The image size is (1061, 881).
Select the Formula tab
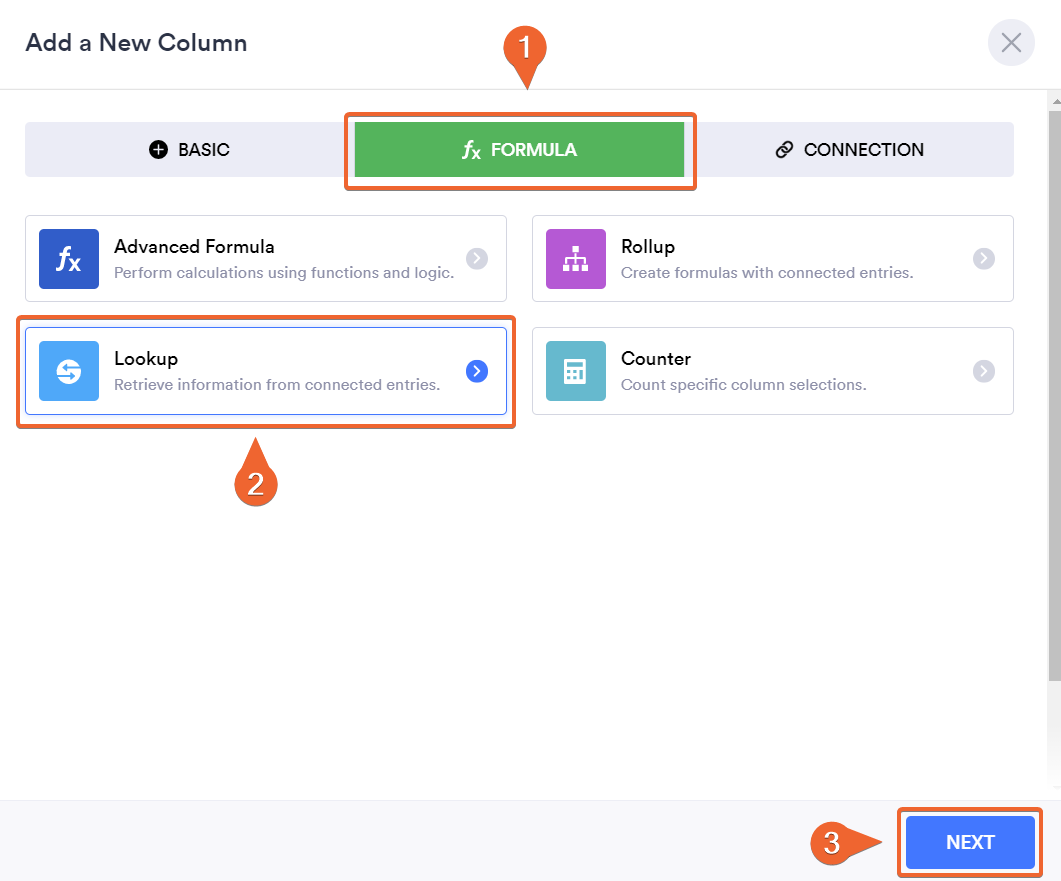[520, 150]
